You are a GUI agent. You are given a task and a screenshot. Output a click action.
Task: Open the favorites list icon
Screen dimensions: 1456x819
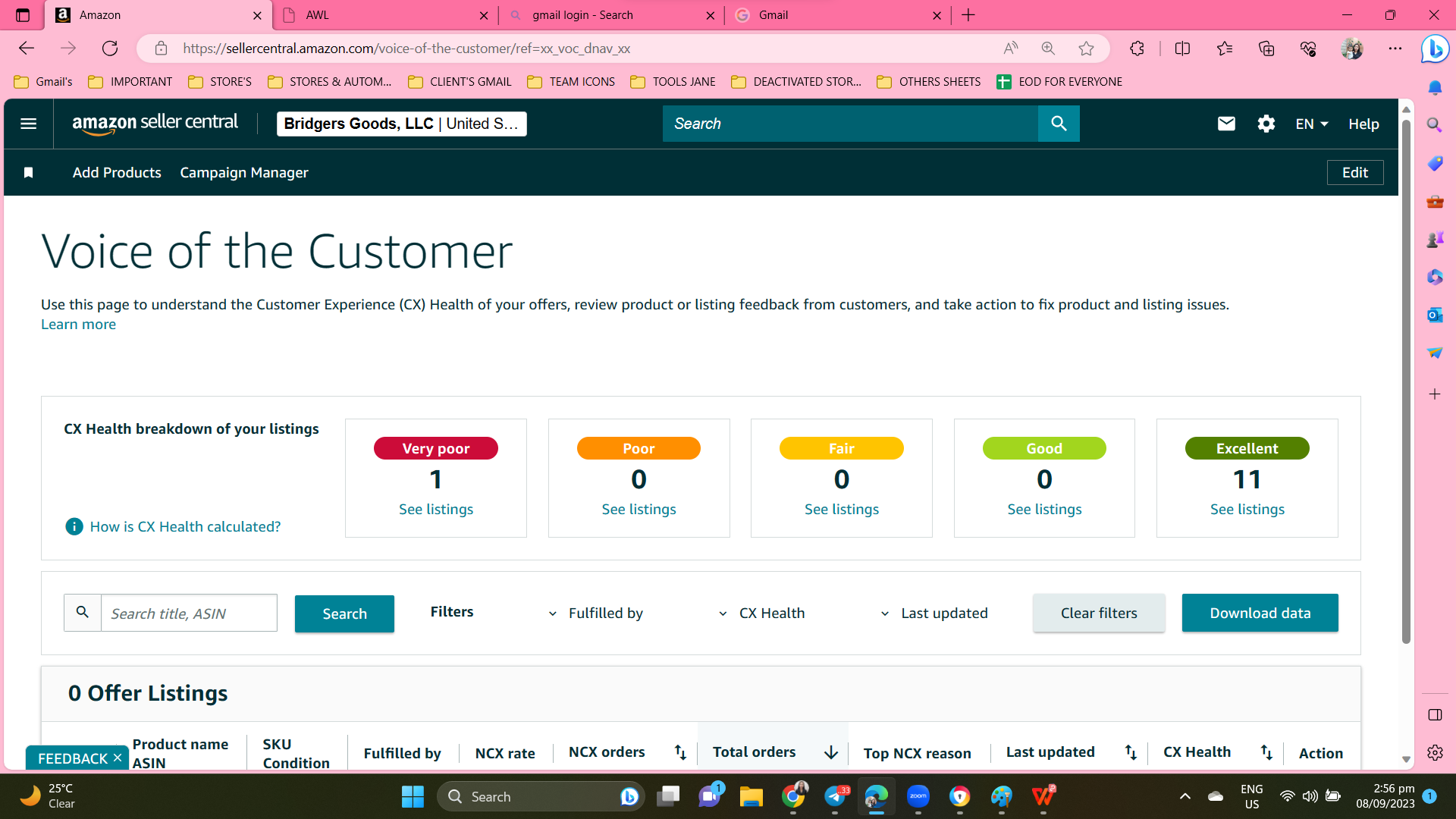(x=1224, y=49)
